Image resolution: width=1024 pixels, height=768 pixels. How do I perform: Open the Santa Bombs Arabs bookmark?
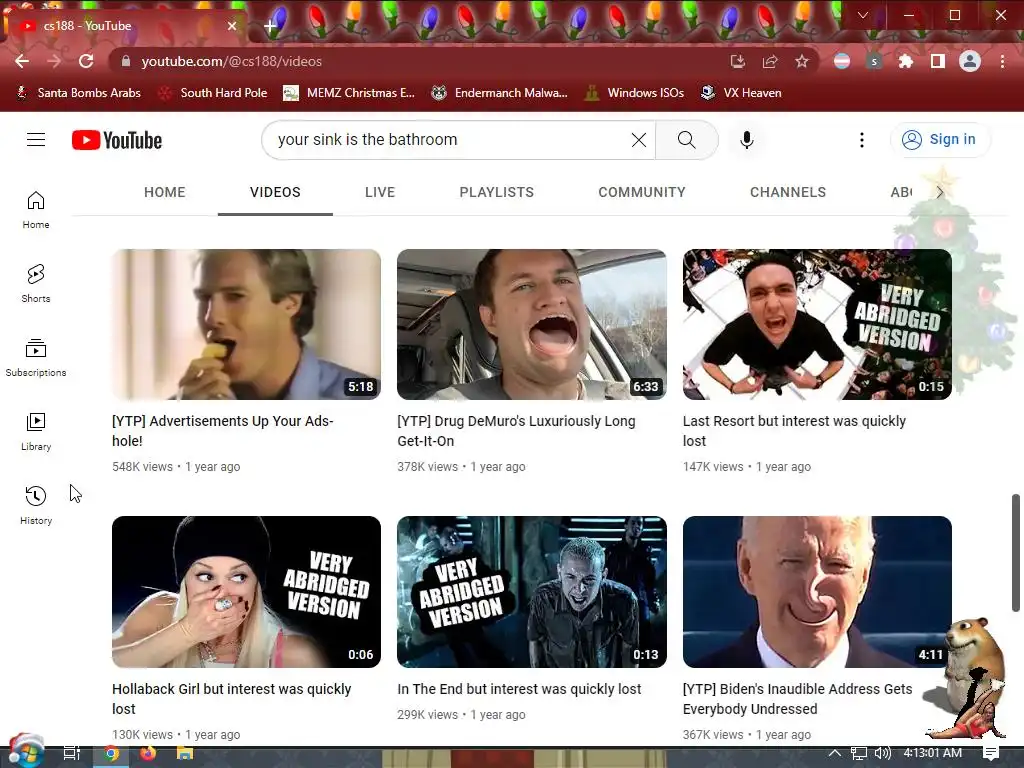(x=78, y=93)
